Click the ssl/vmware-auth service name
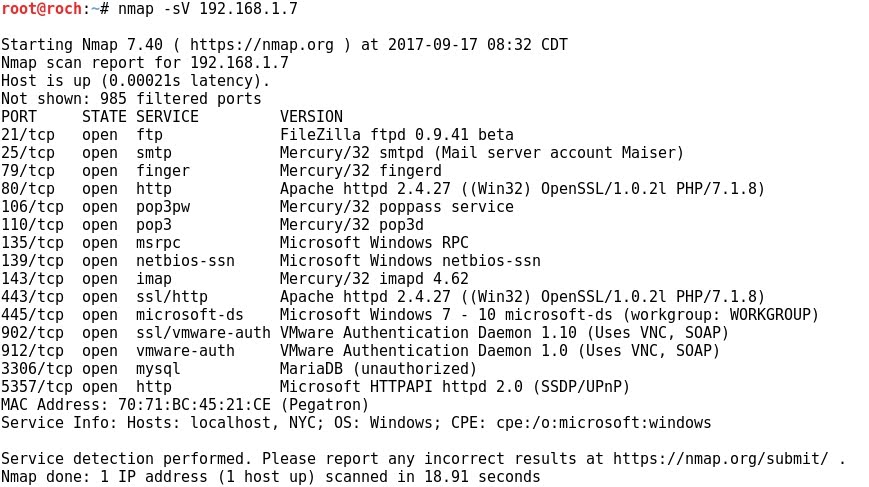Screen dimensions: 869x487 coord(203,333)
